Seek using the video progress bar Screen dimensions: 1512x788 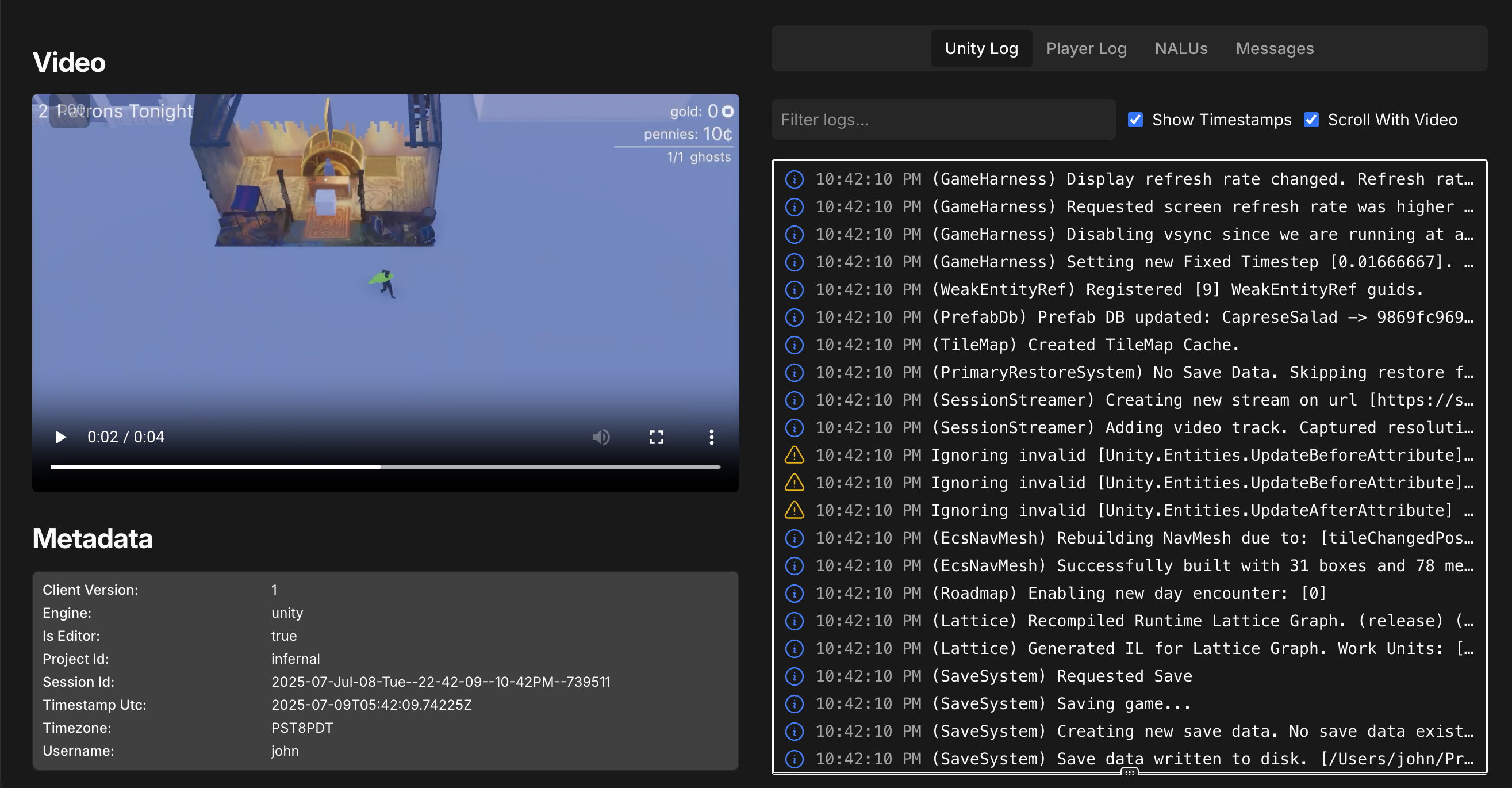click(x=385, y=467)
